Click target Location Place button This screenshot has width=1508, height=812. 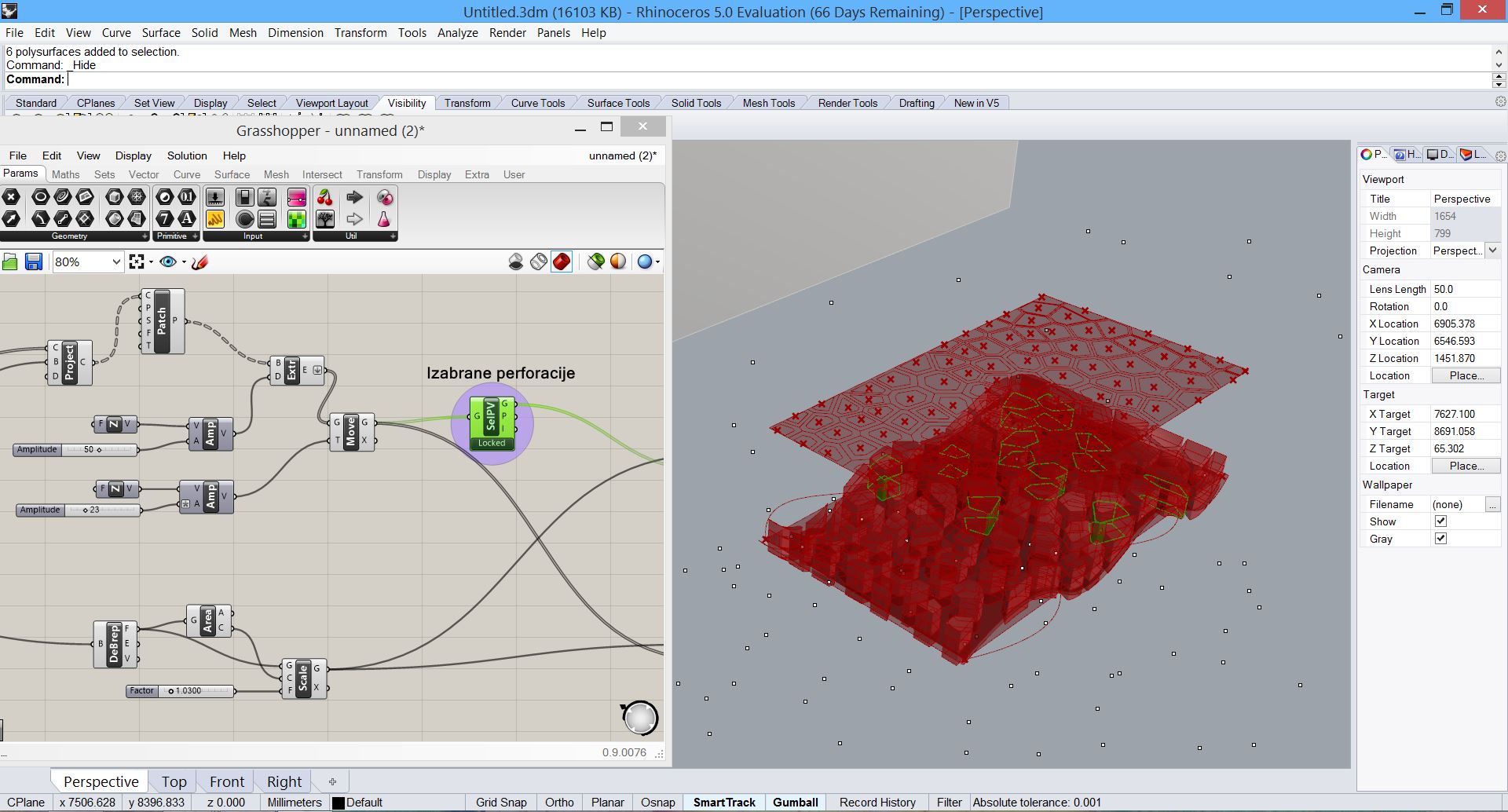(x=1466, y=466)
